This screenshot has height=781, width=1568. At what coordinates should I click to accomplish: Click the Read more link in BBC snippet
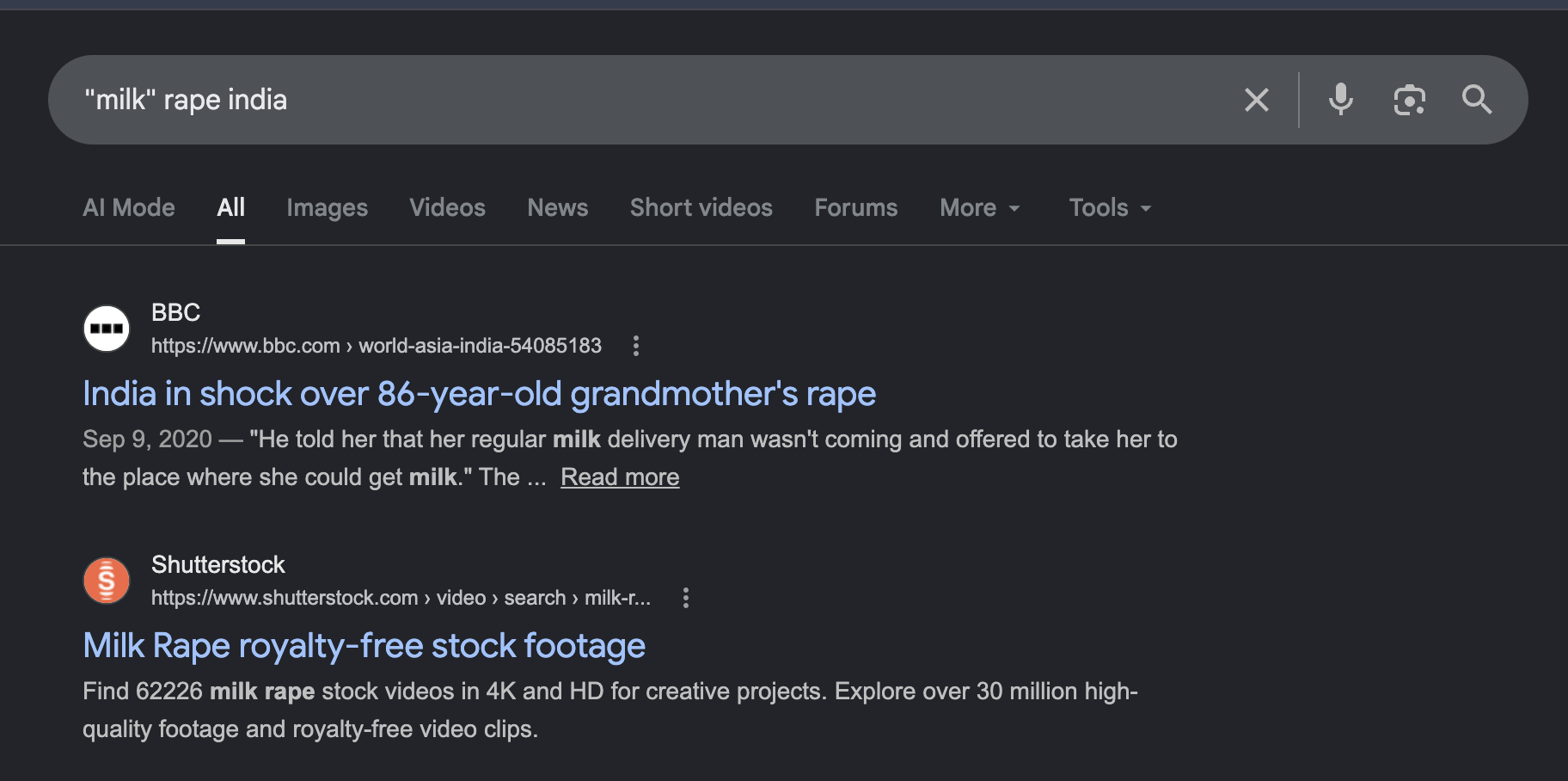pyautogui.click(x=620, y=477)
